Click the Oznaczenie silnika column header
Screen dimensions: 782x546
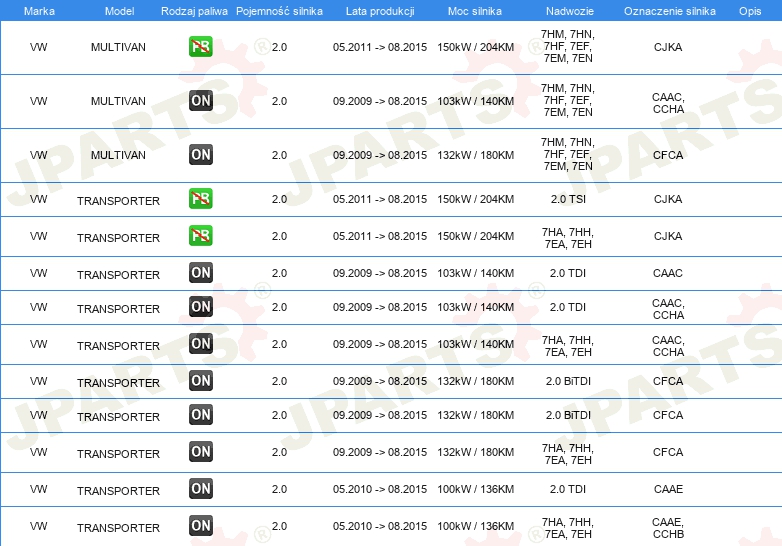[667, 10]
